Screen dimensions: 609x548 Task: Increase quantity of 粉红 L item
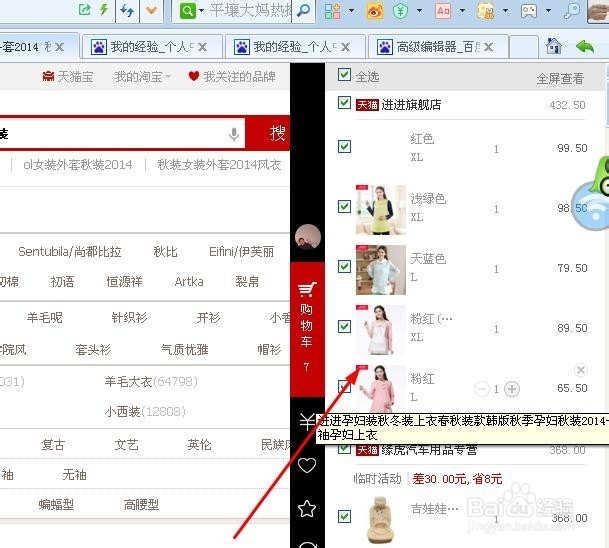click(x=512, y=389)
